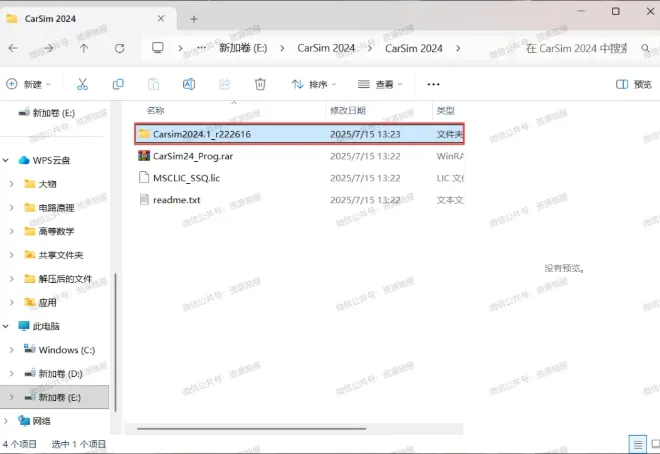The height and width of the screenshot is (454, 660).
Task: Select the MSCLIC_SSQ.lic file name
Action: [x=186, y=178]
